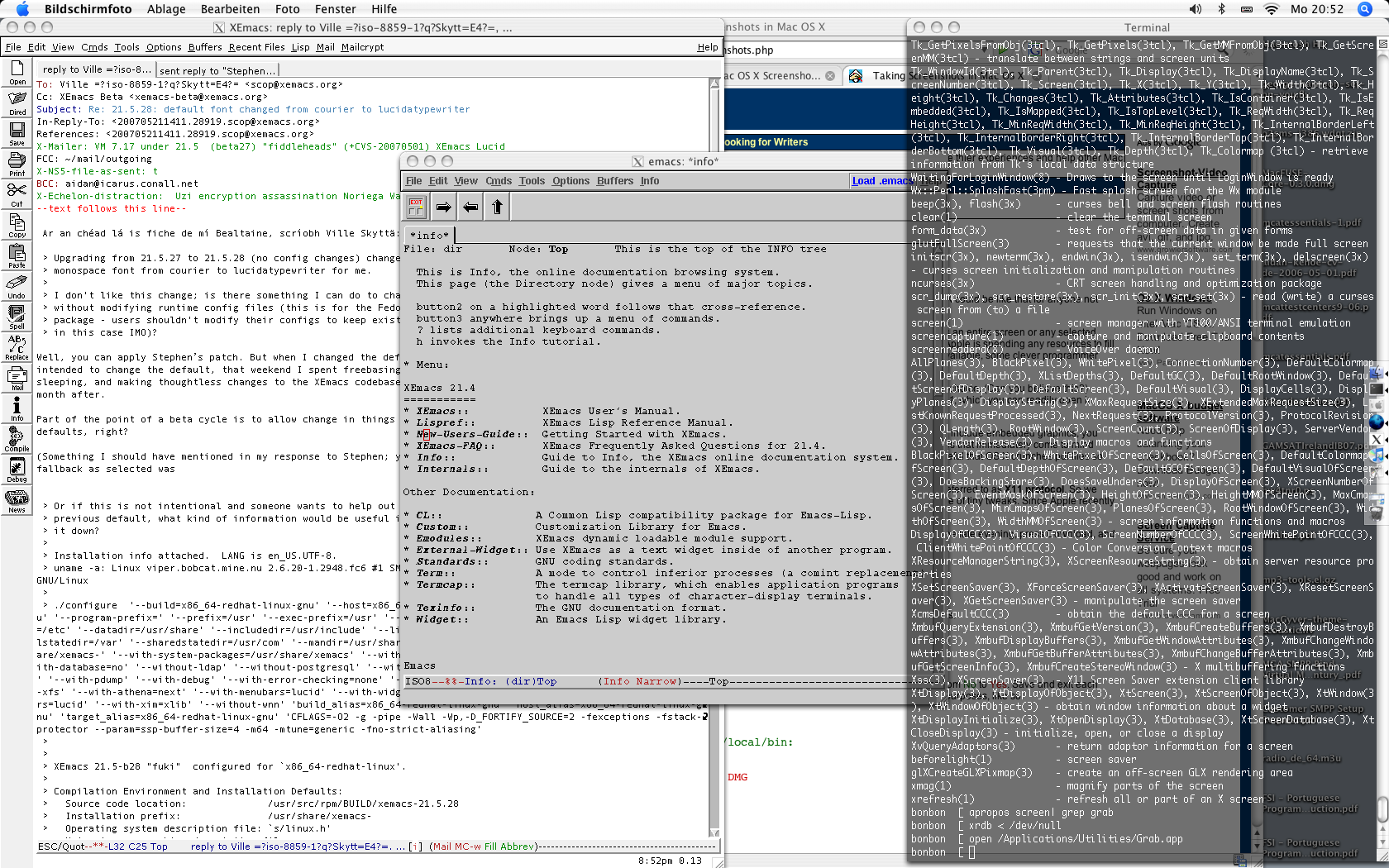1389x868 pixels.
Task: Open Mail from the left toolbar
Action: point(17,379)
